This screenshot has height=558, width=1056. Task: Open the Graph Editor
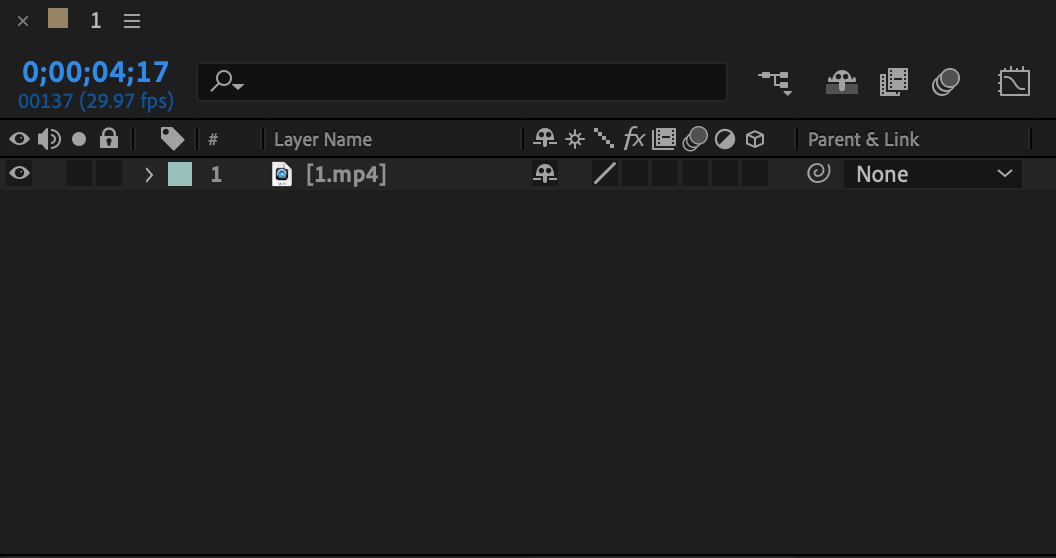(x=1013, y=83)
